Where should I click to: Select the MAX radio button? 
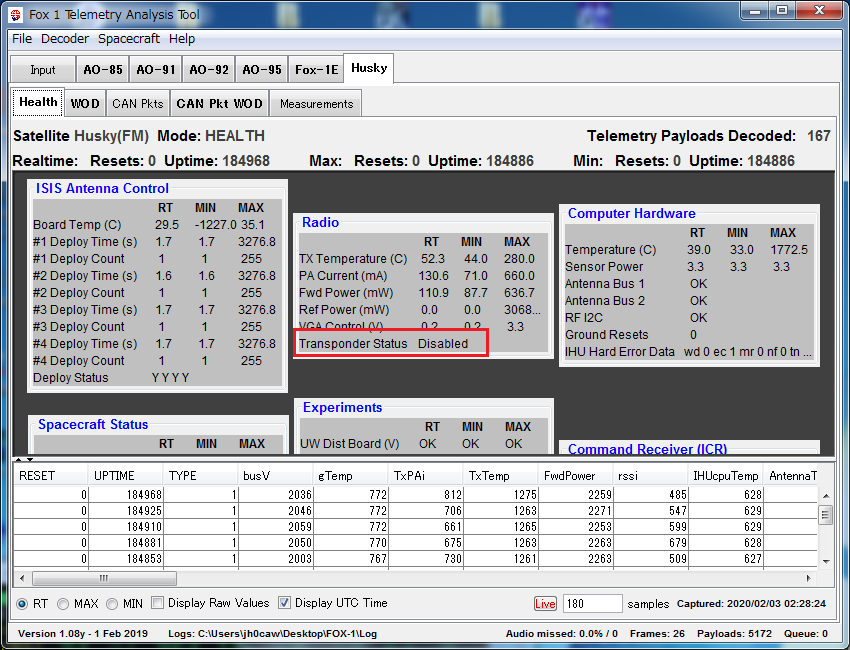click(63, 604)
